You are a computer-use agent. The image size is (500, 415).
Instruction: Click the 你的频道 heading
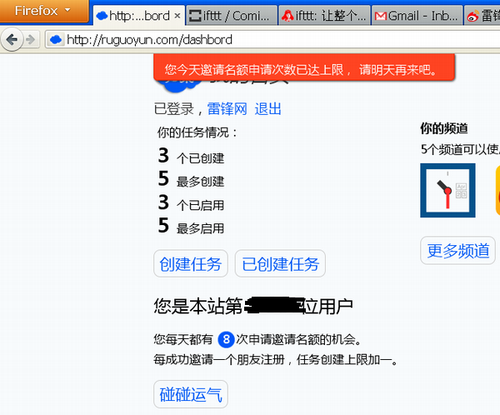[444, 128]
